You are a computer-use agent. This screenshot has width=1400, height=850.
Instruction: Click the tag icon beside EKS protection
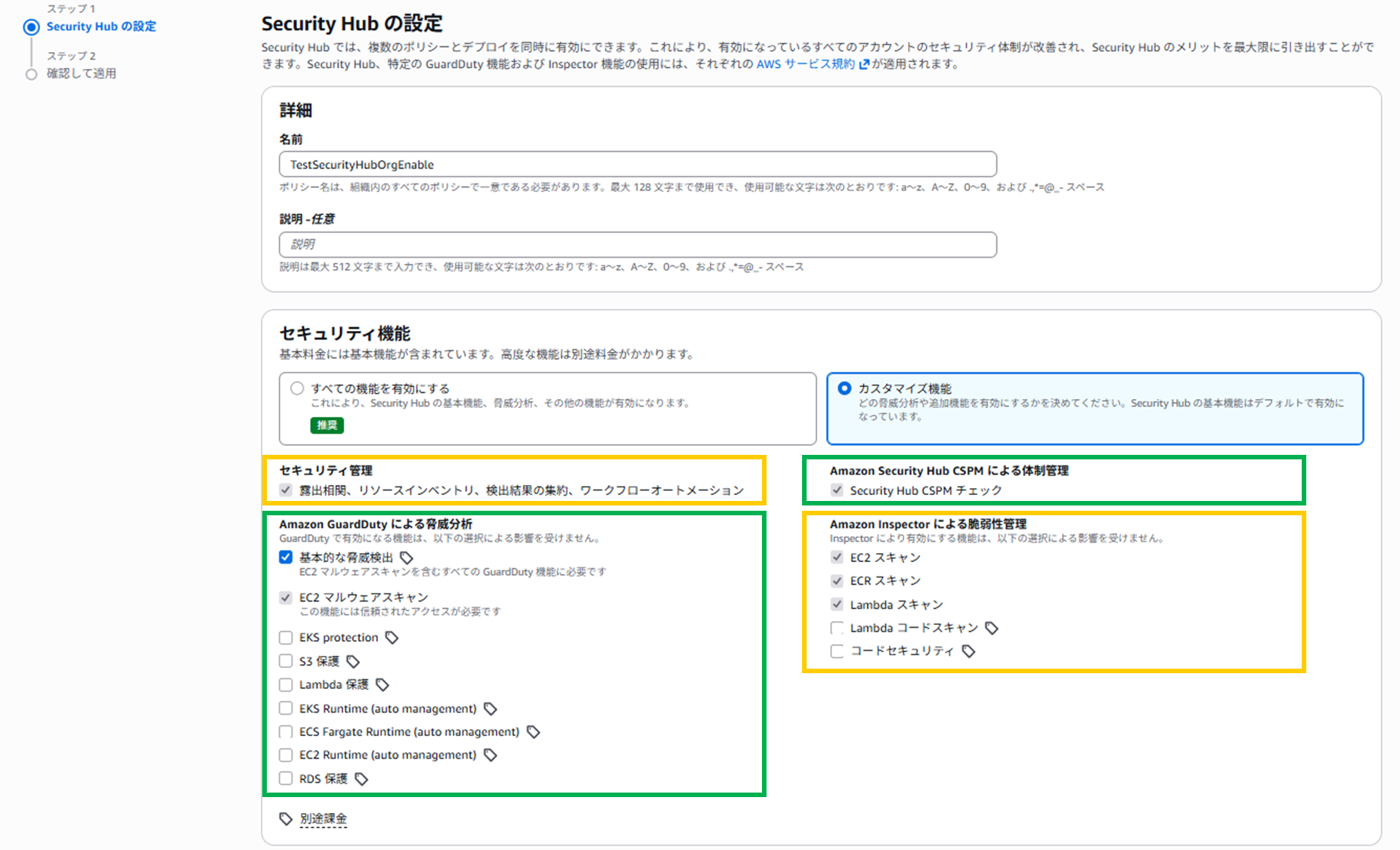click(392, 638)
